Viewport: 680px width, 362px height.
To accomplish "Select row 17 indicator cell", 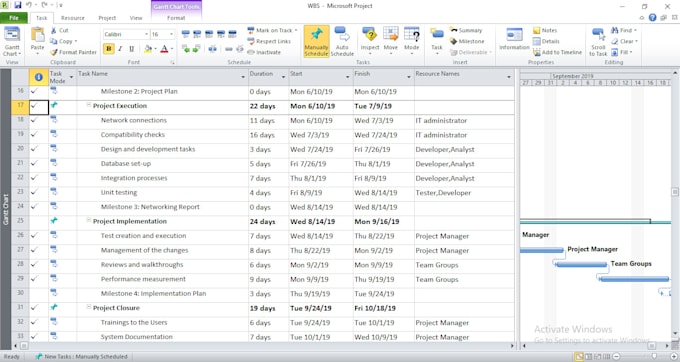I will tap(39, 106).
